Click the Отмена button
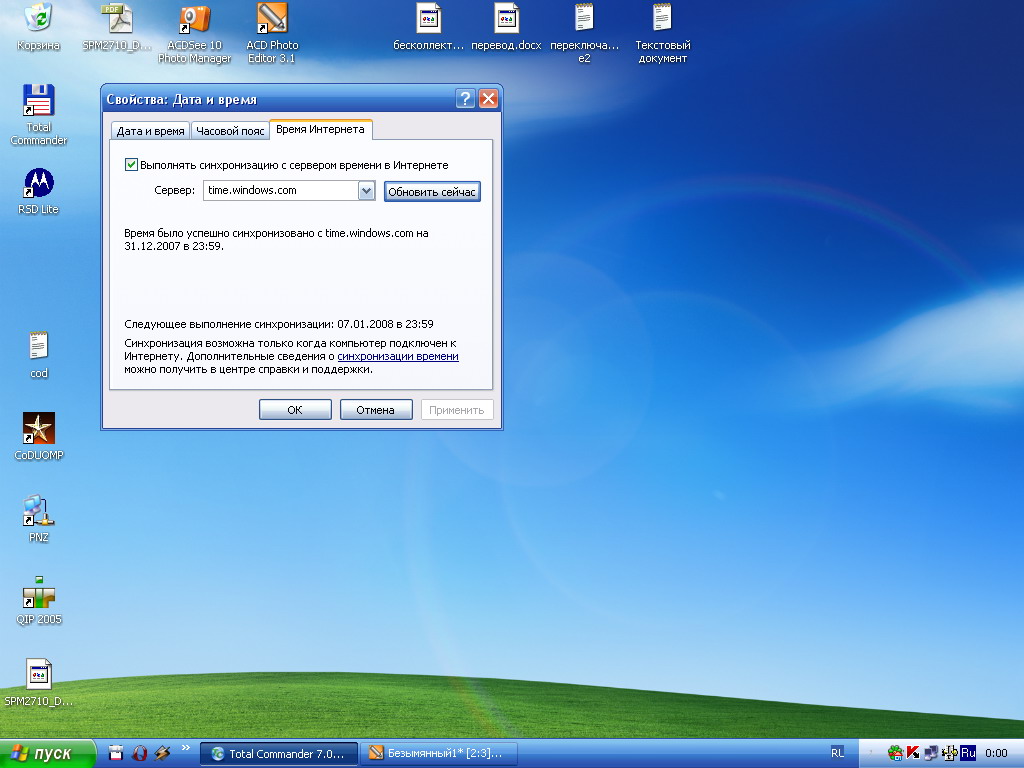 tap(376, 409)
